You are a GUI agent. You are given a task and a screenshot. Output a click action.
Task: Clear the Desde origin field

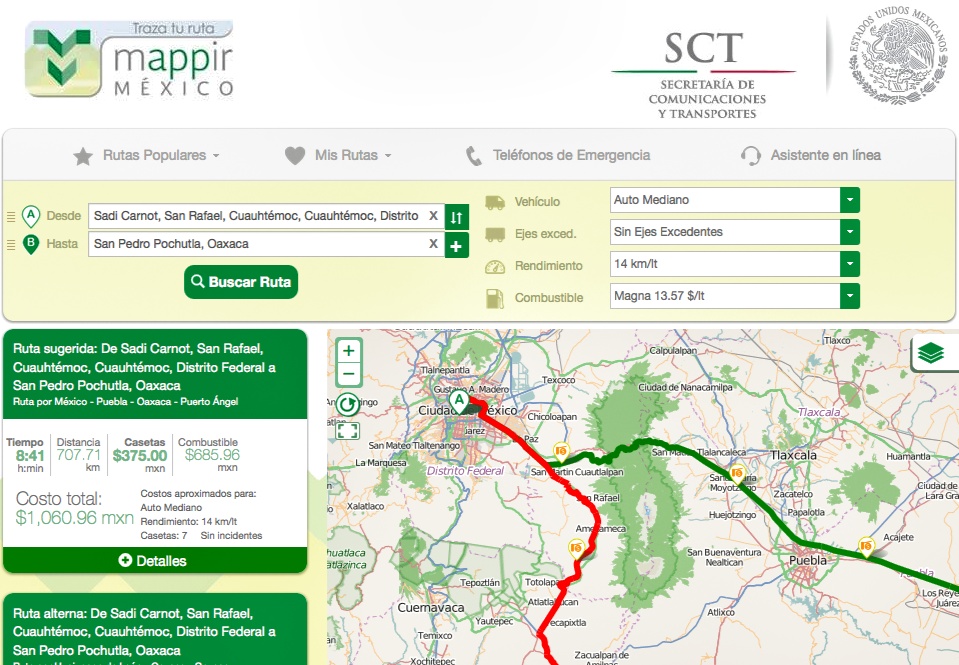pos(433,216)
